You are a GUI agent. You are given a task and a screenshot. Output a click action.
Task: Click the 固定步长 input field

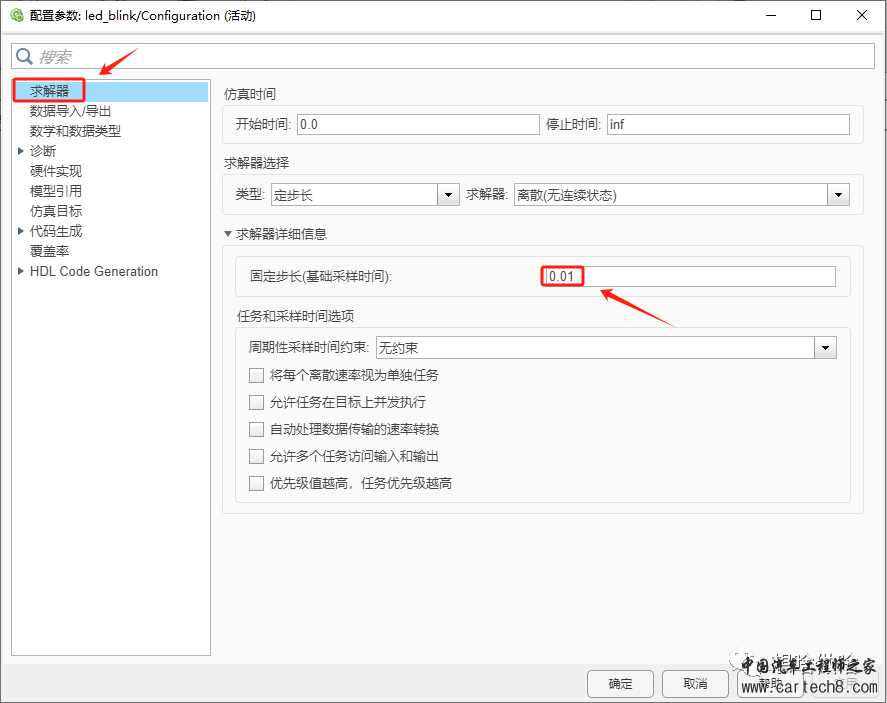tap(690, 277)
